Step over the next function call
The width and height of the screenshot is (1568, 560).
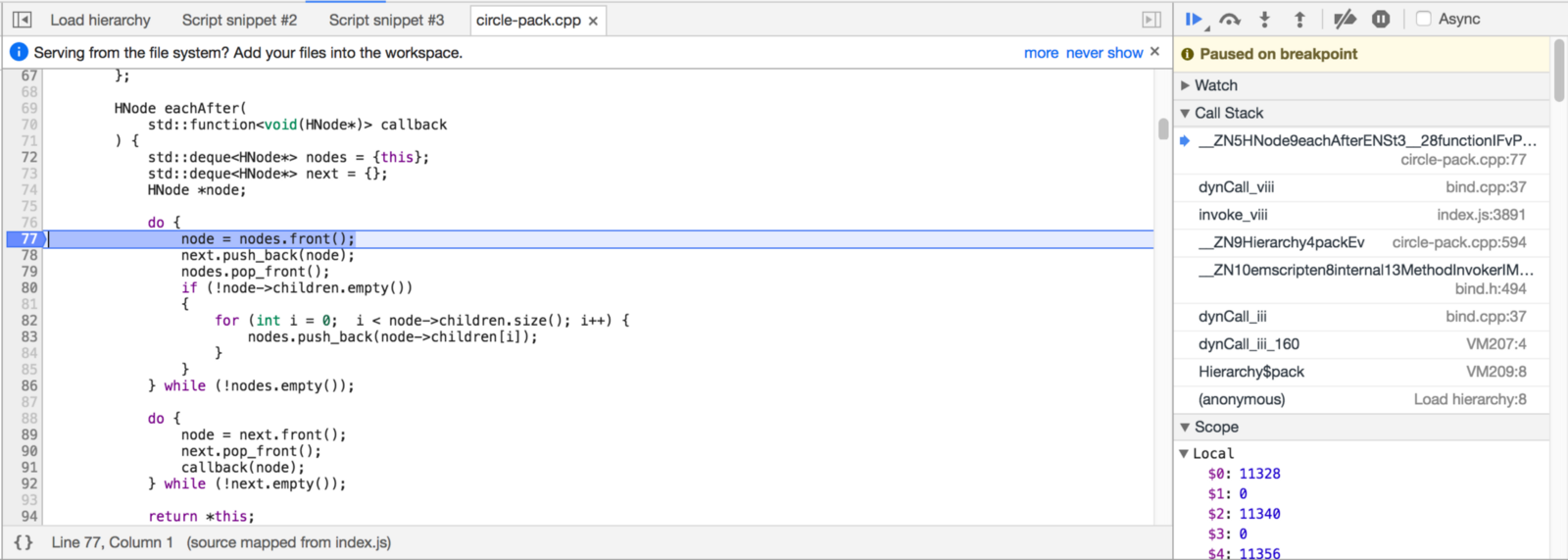coord(1230,19)
